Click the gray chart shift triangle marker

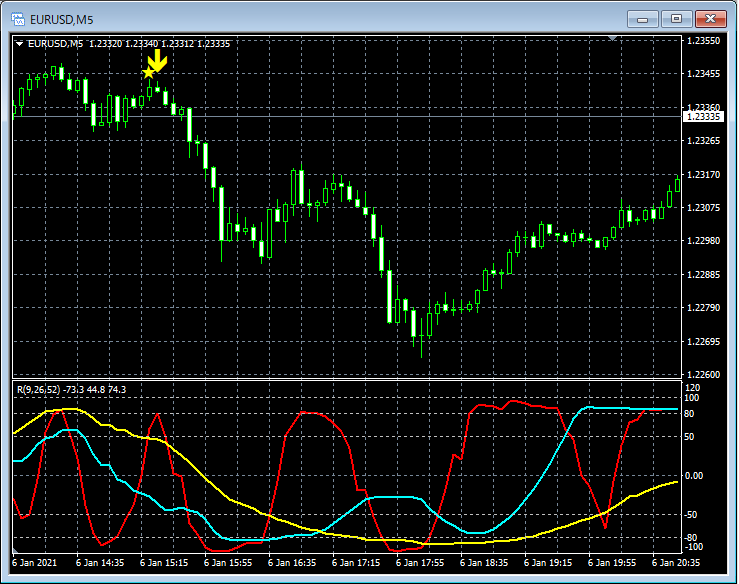[612, 38]
